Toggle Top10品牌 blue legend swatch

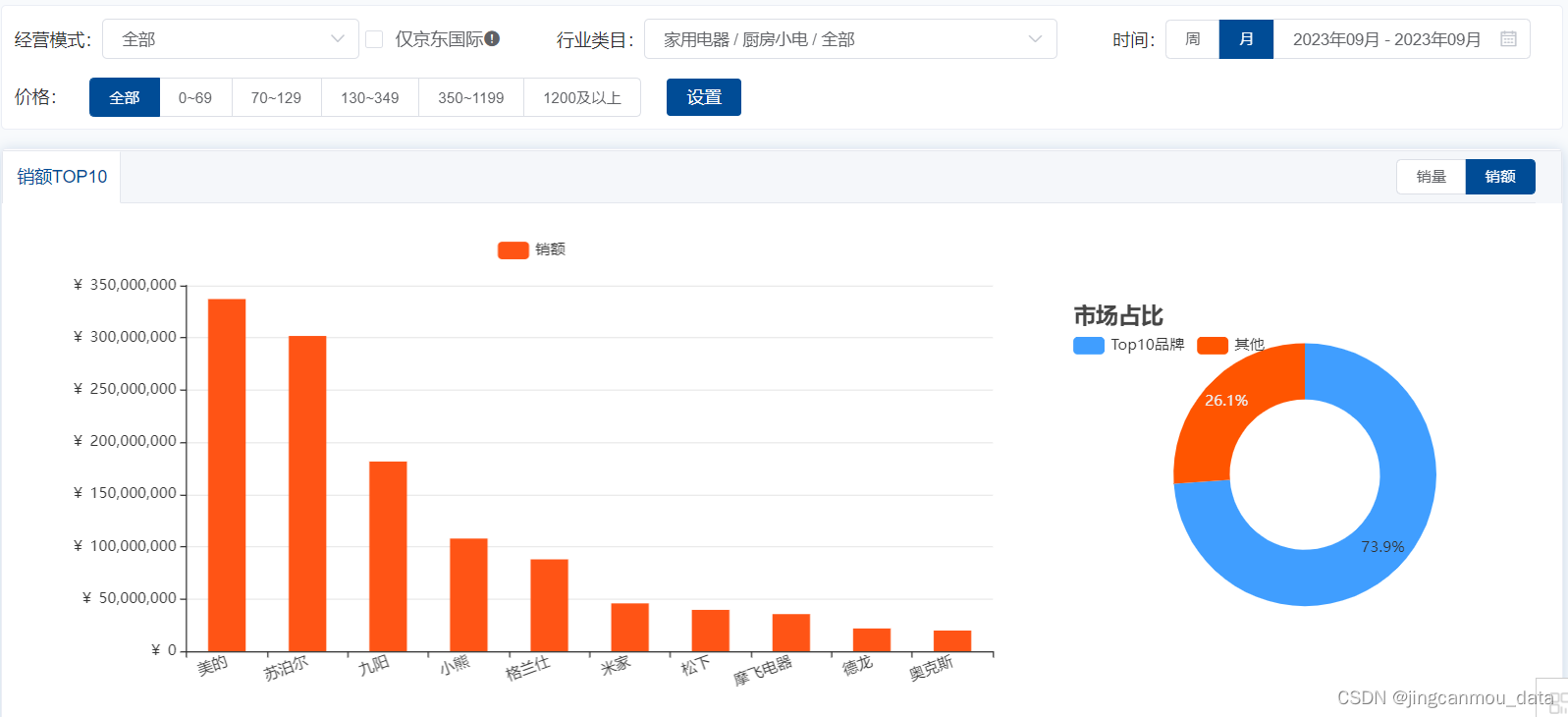point(1089,345)
